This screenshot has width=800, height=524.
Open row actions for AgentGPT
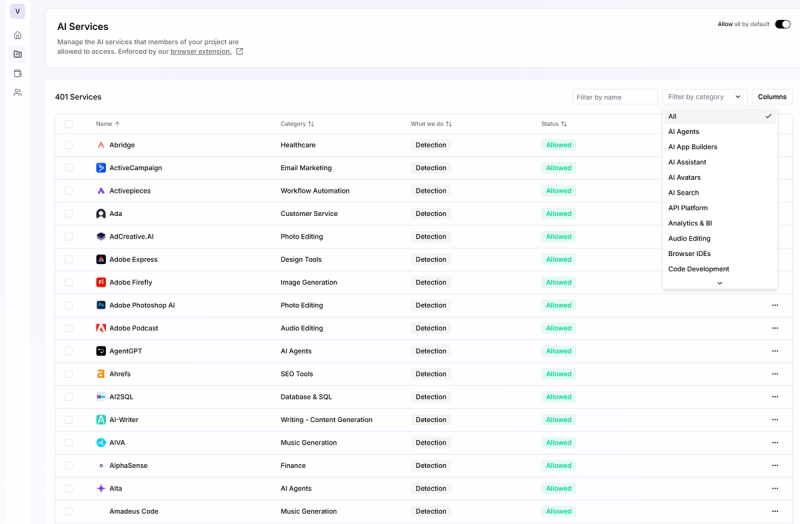[x=775, y=351]
